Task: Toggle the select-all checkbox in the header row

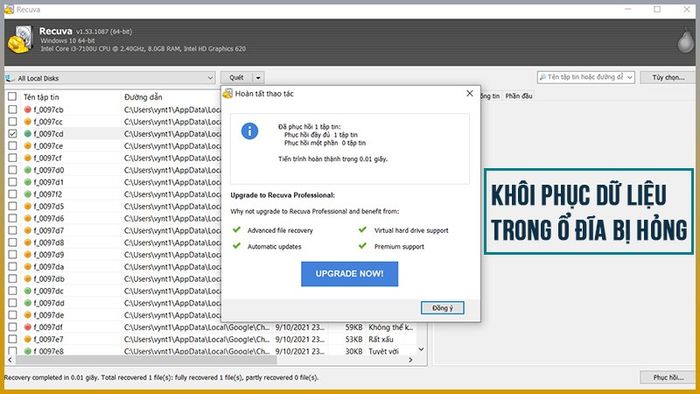Action: pos(12,96)
